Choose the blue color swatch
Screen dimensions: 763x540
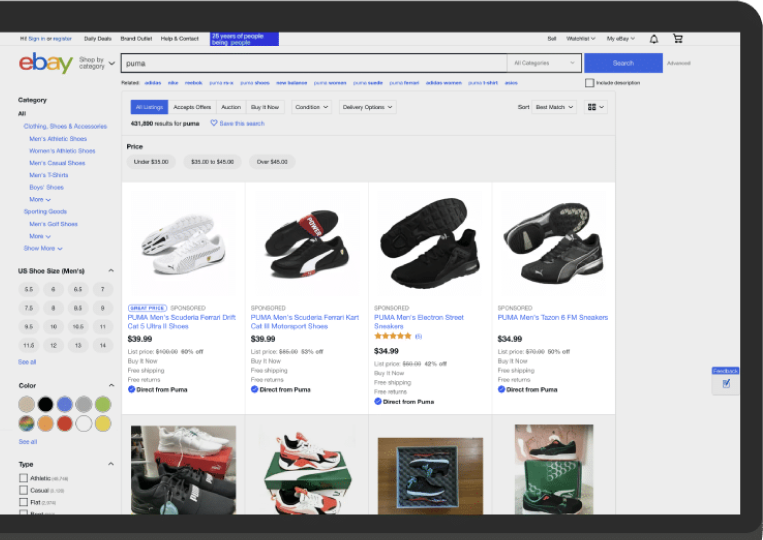click(64, 404)
